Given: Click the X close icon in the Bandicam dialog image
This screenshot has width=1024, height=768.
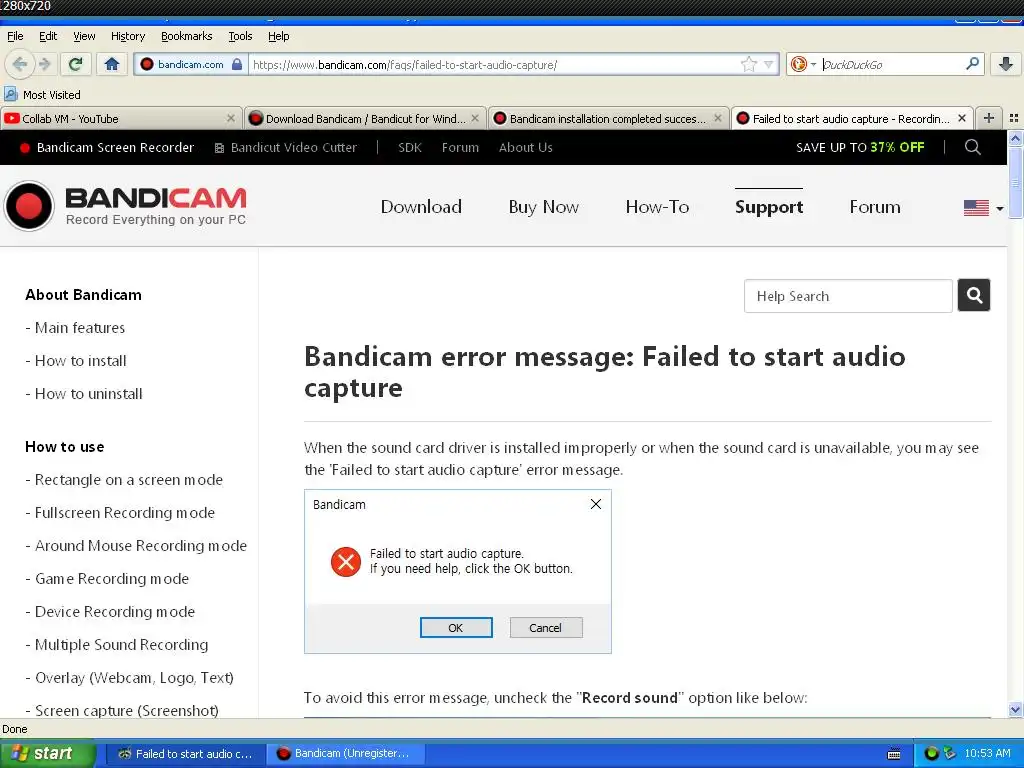Looking at the screenshot, I should tap(596, 504).
